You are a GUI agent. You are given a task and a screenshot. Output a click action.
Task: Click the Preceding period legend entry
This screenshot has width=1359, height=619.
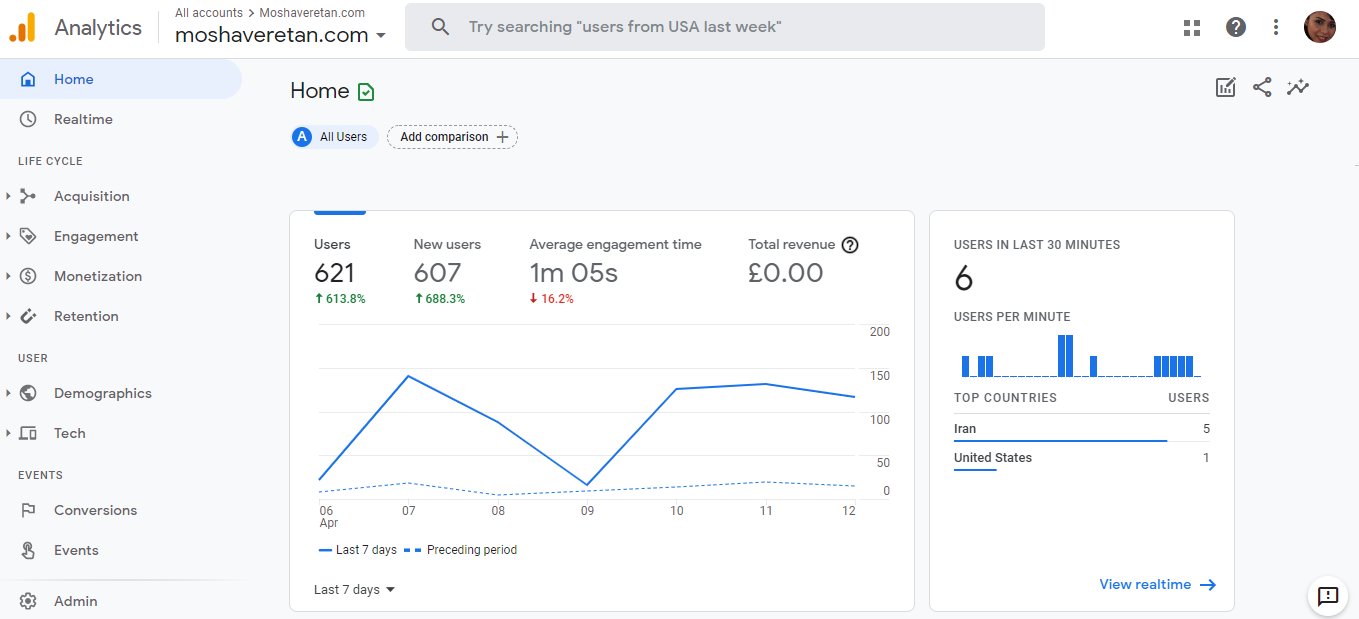point(463,550)
